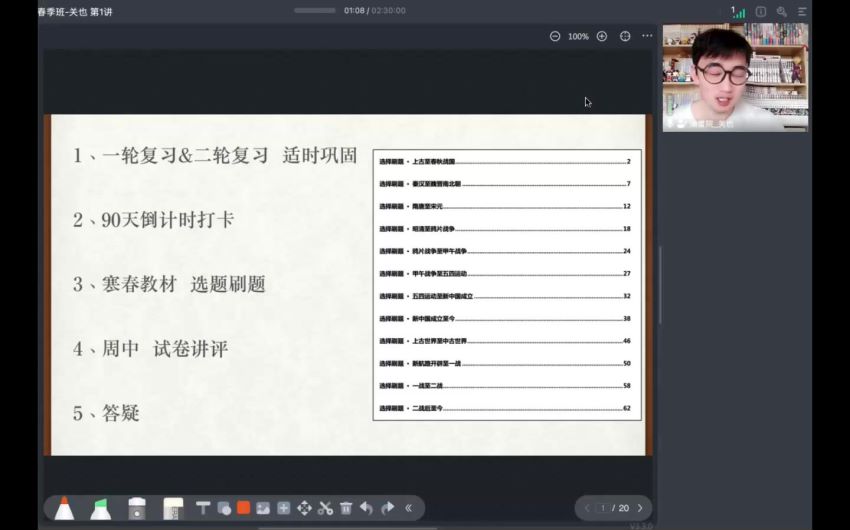The image size is (850, 530).
Task: Redo the annotation
Action: point(387,508)
